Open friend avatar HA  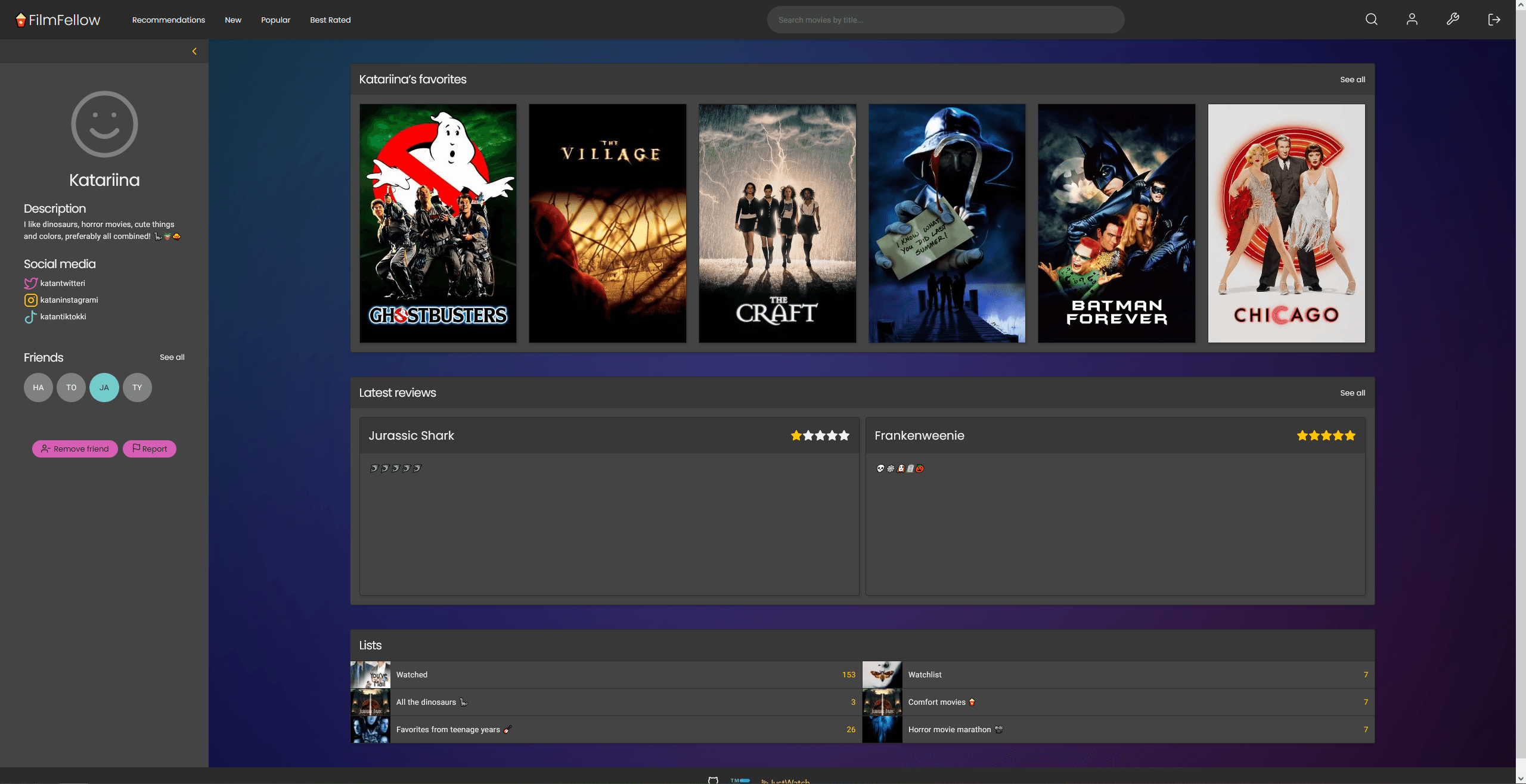pos(38,387)
